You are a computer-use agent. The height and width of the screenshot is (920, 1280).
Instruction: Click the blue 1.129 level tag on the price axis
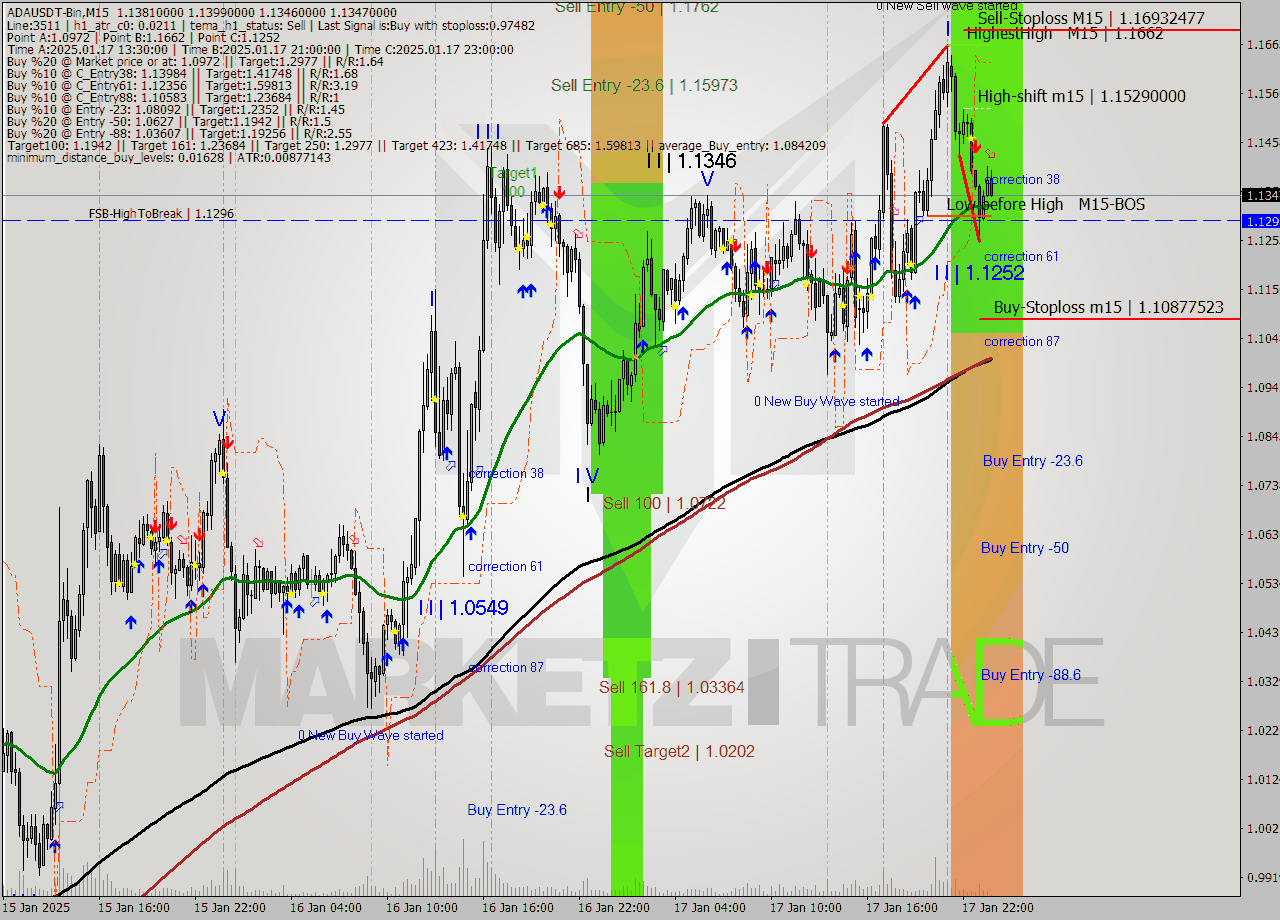1259,221
